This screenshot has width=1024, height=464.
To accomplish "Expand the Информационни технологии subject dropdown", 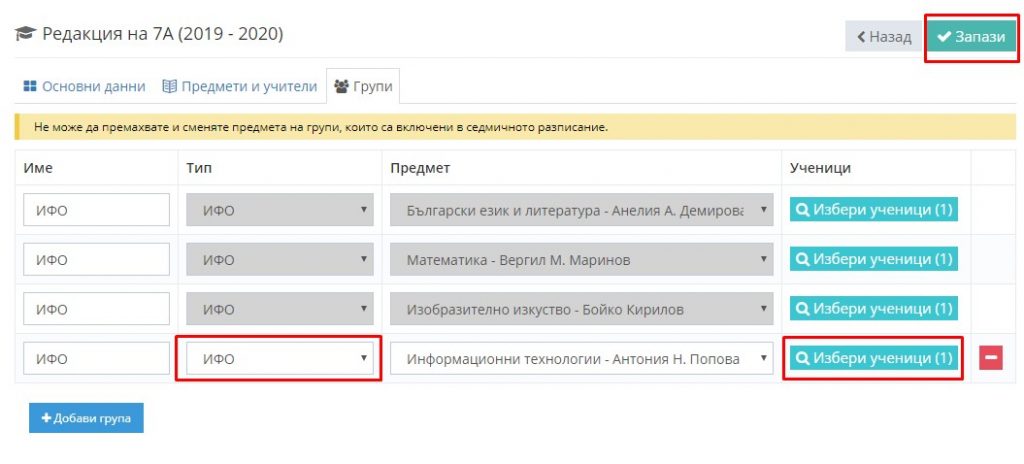I will tap(582, 359).
